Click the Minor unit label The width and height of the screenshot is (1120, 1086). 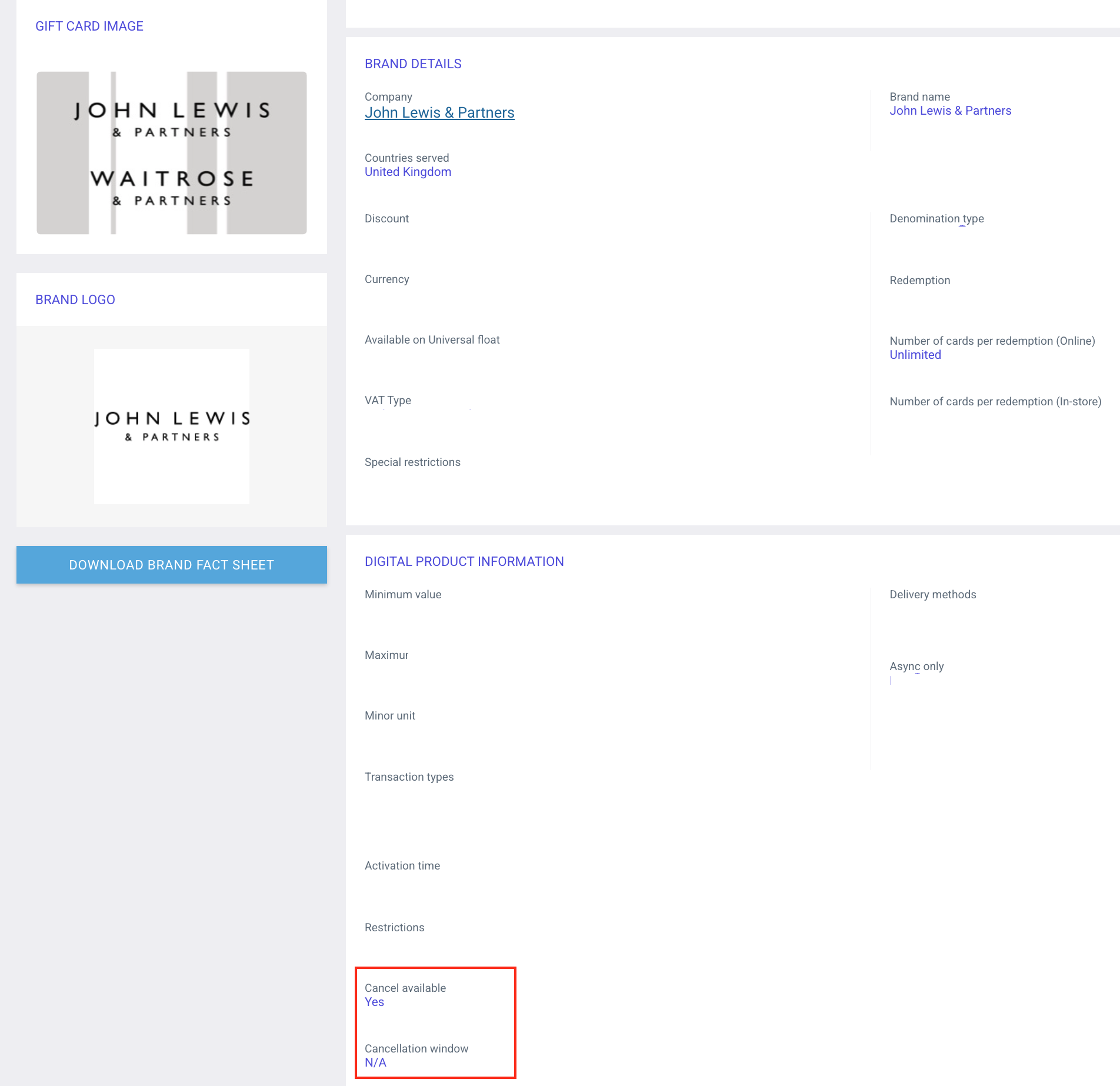[x=390, y=715]
